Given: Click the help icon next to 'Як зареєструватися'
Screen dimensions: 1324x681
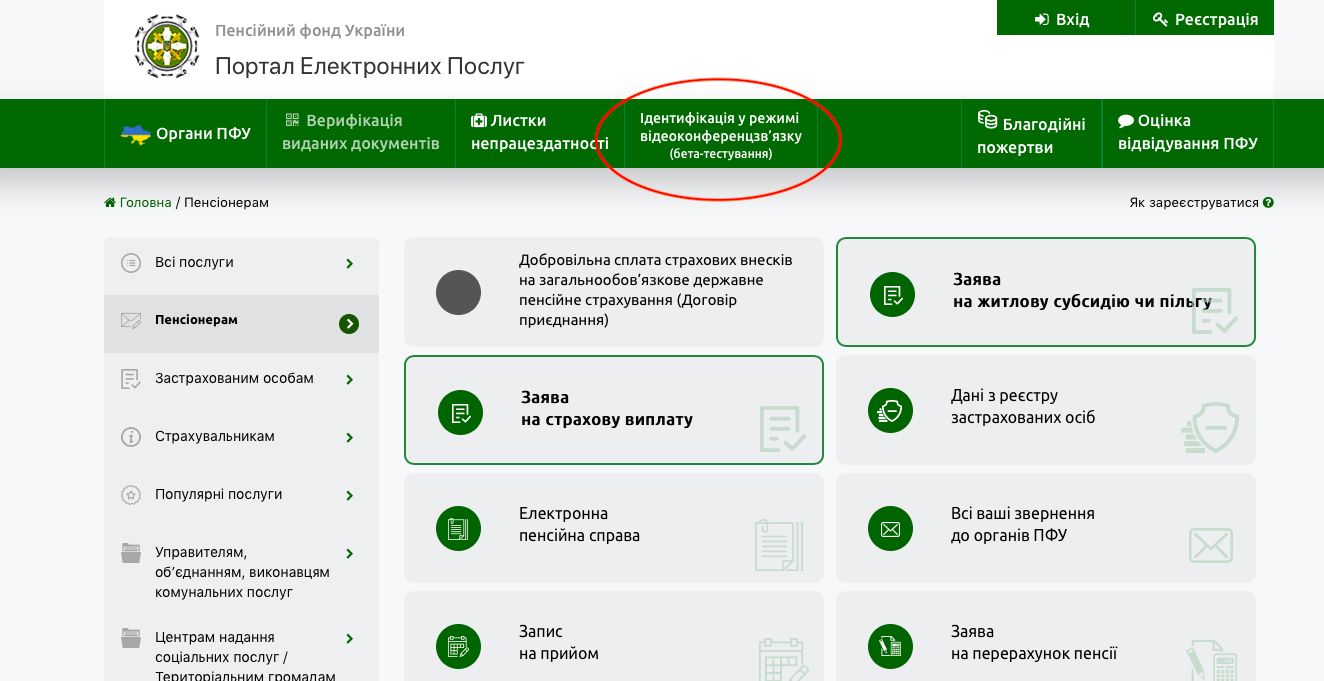Looking at the screenshot, I should tap(1268, 202).
